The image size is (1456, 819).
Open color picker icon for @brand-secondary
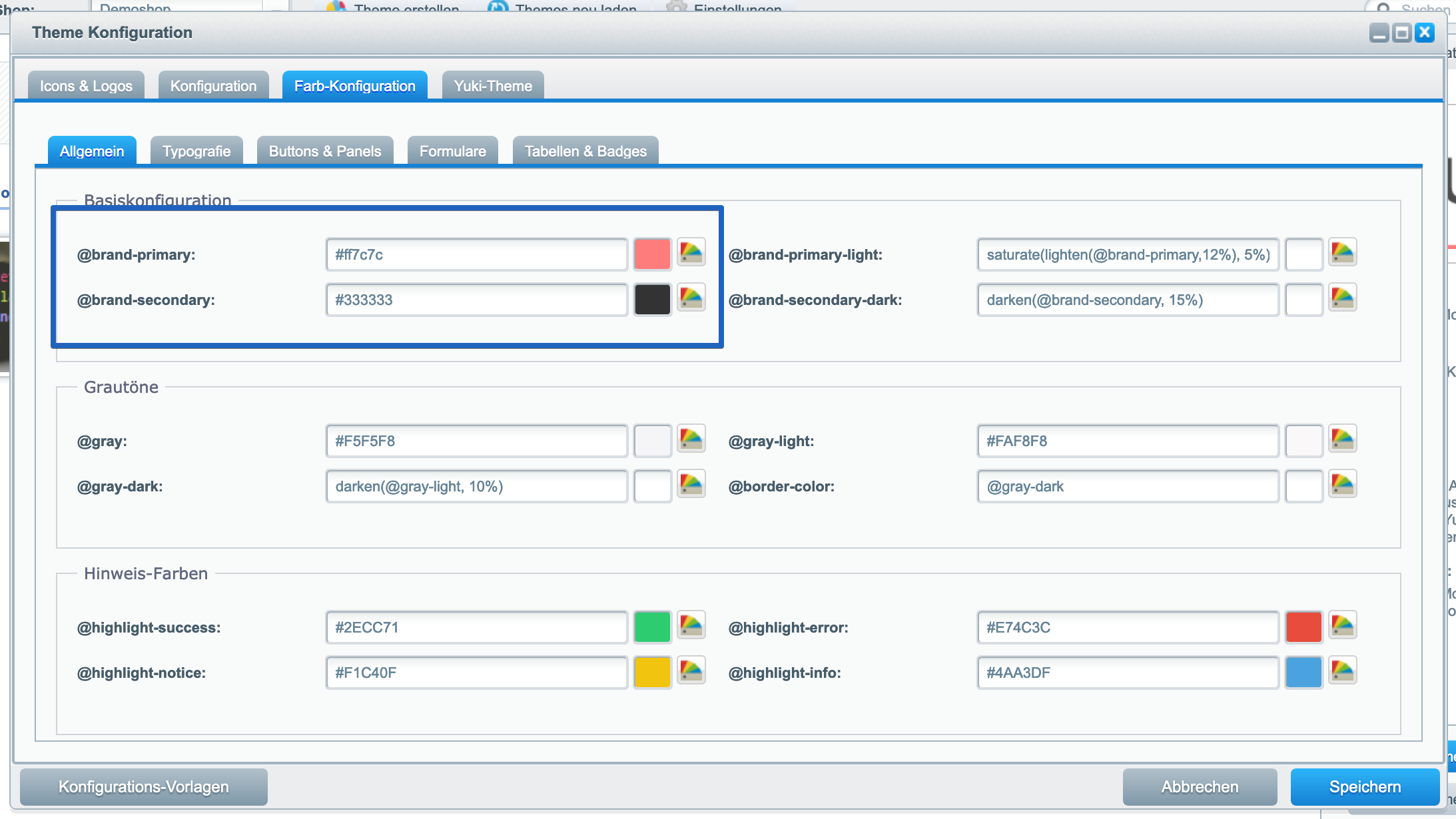pyautogui.click(x=691, y=298)
